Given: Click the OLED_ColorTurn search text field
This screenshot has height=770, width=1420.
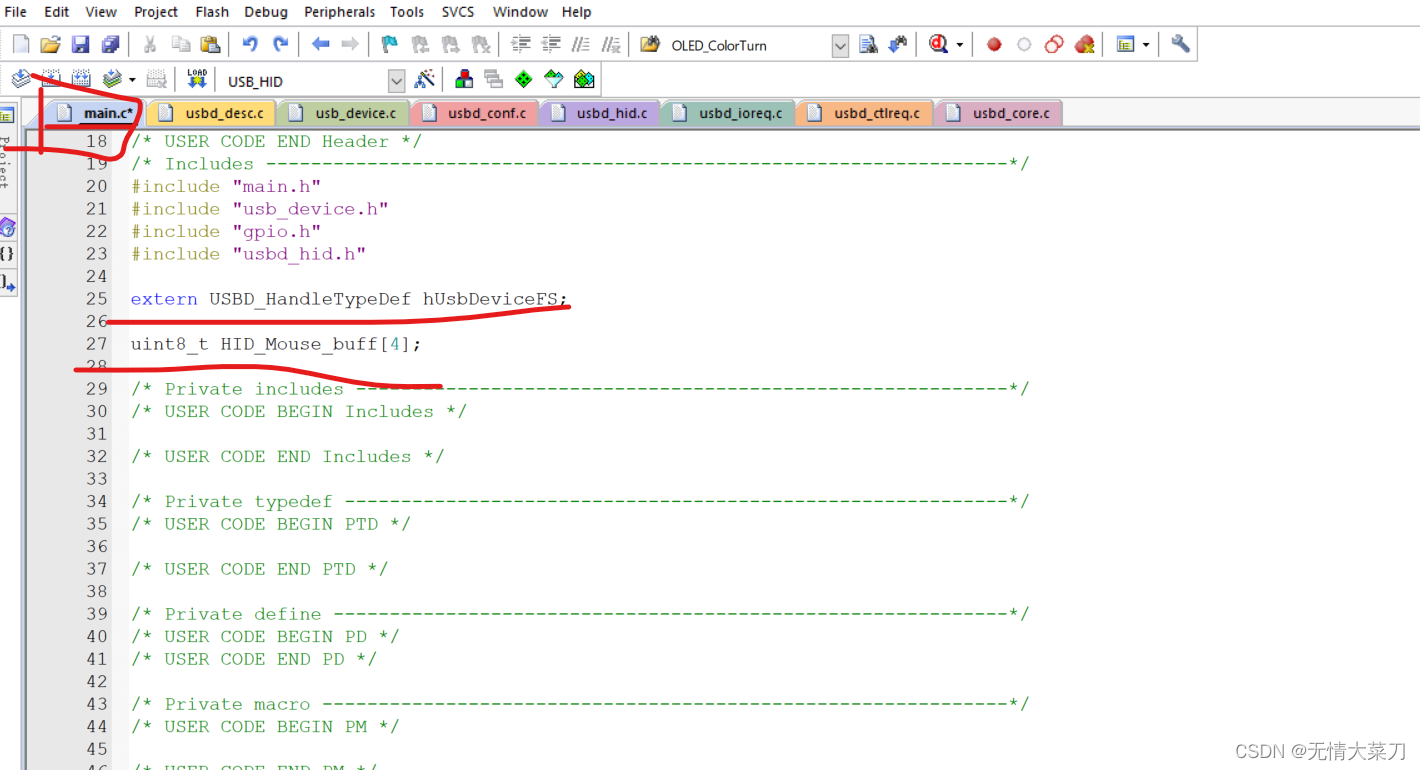Looking at the screenshot, I should coord(749,45).
